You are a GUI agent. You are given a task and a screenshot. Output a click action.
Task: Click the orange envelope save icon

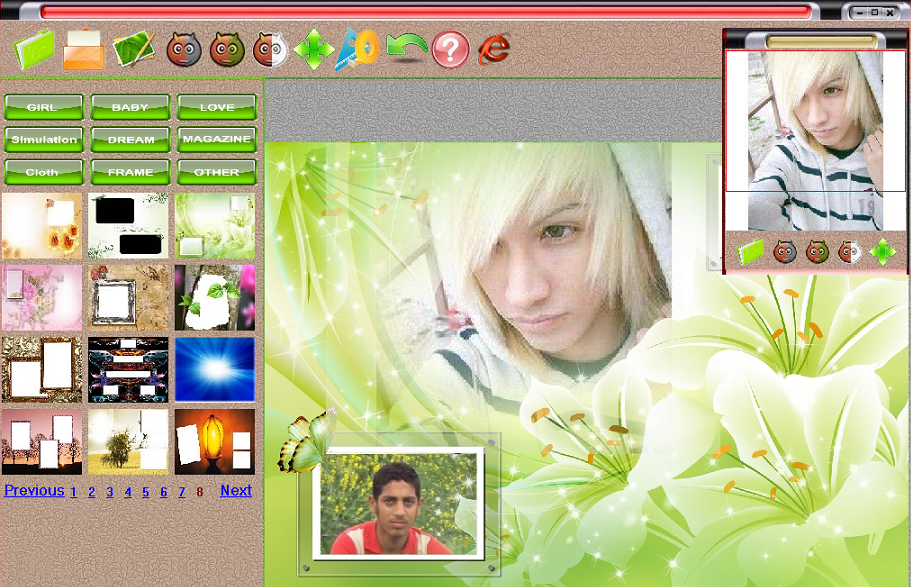pyautogui.click(x=84, y=50)
